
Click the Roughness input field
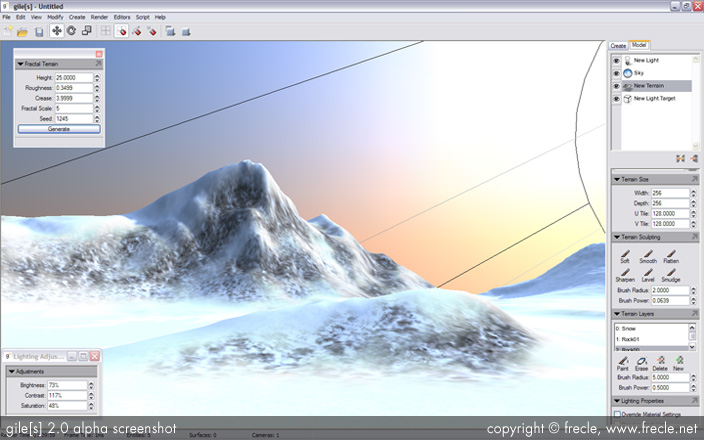point(74,88)
